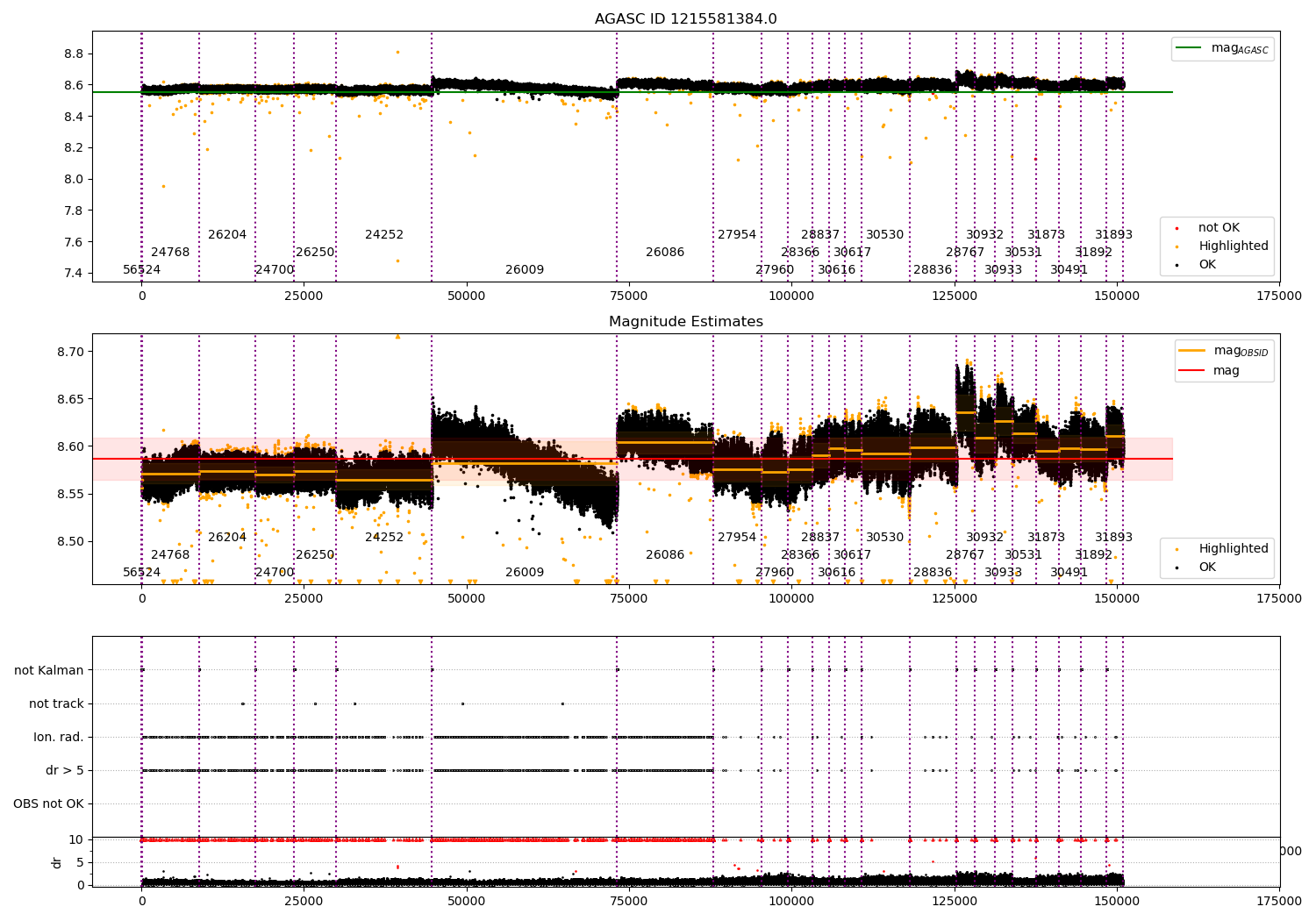Click the mag OBSID legend entry
1316x921 pixels.
(1225, 351)
